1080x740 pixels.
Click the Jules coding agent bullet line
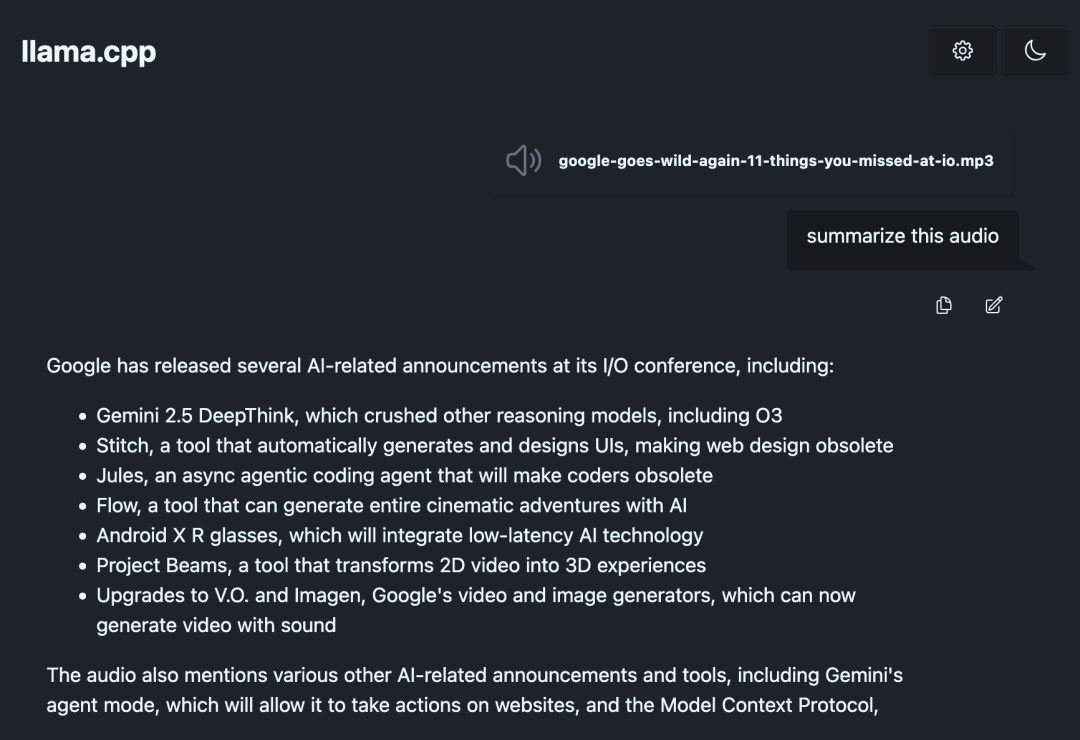(x=404, y=475)
